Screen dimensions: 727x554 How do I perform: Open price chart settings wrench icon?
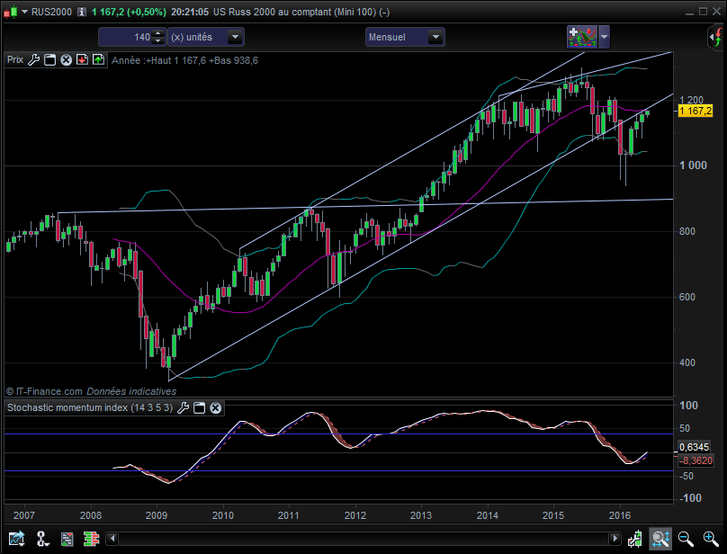34,60
